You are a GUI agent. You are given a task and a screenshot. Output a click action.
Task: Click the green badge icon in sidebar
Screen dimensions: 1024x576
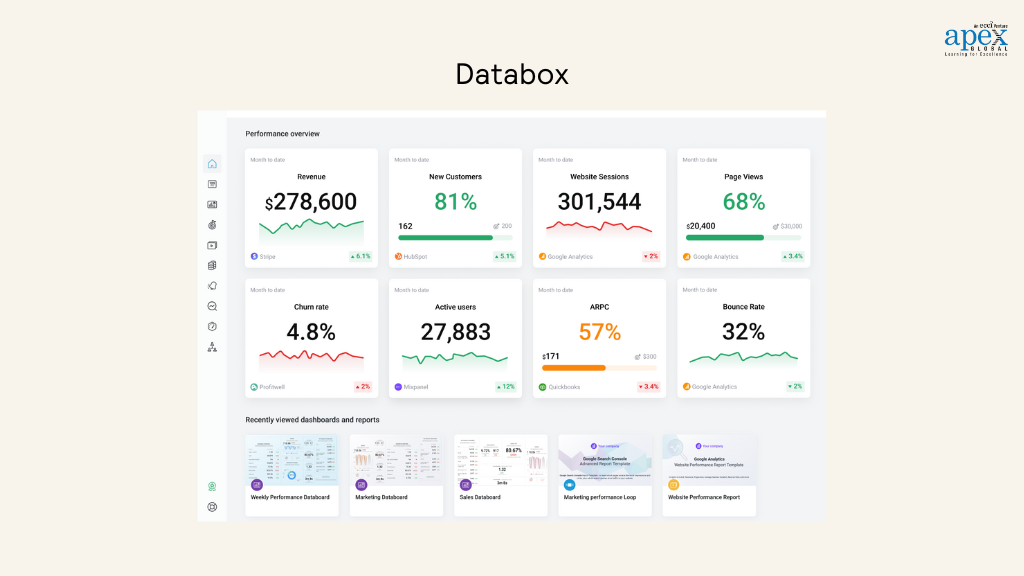pyautogui.click(x=212, y=487)
